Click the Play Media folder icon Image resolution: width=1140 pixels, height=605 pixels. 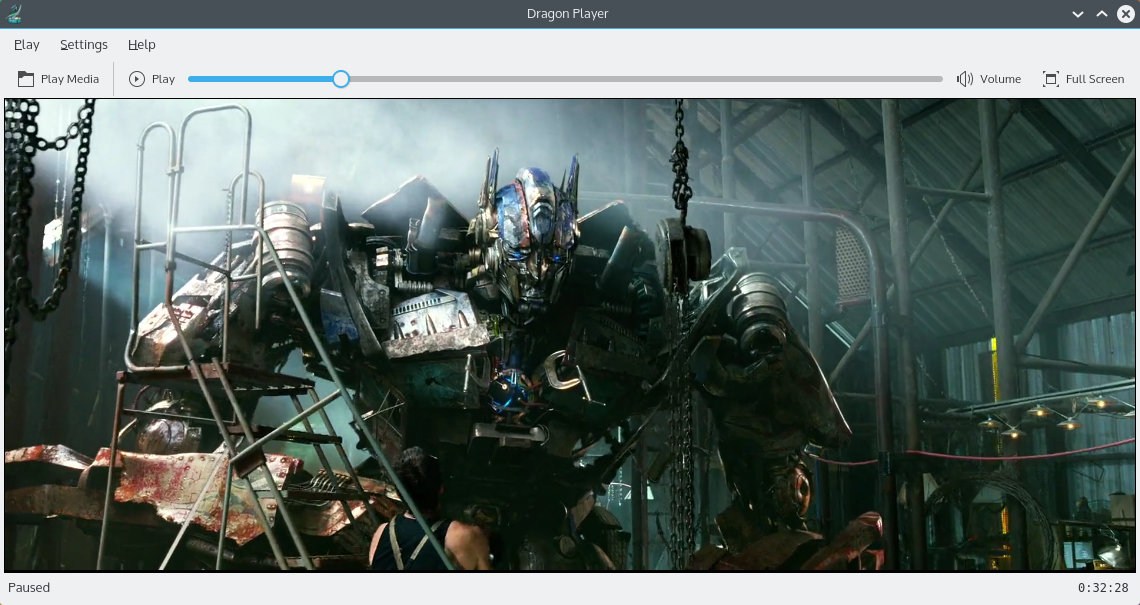click(x=26, y=79)
